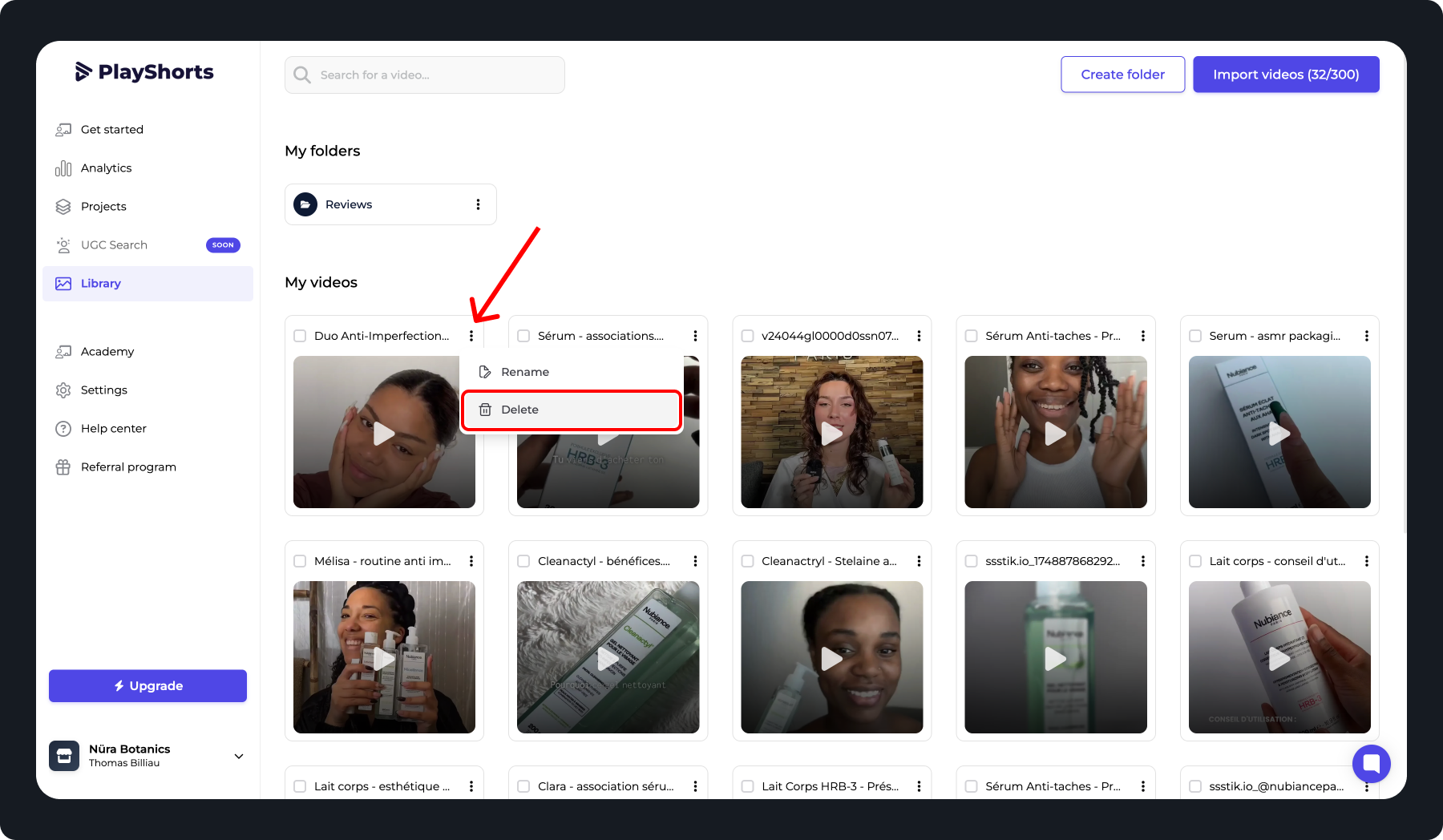Click the Upgrade button
Viewport: 1443px width, 840px height.
(x=148, y=686)
